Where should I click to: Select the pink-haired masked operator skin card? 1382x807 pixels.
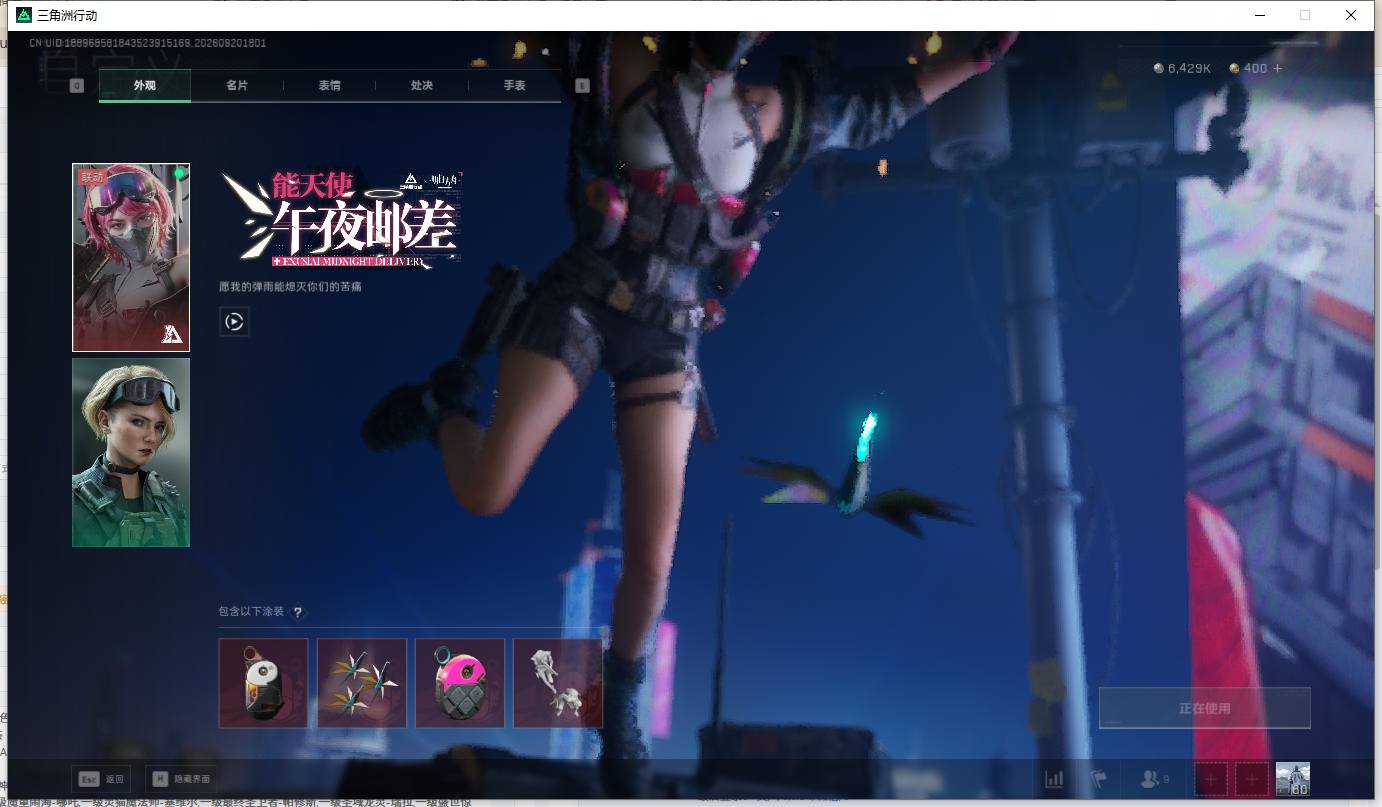click(x=131, y=257)
